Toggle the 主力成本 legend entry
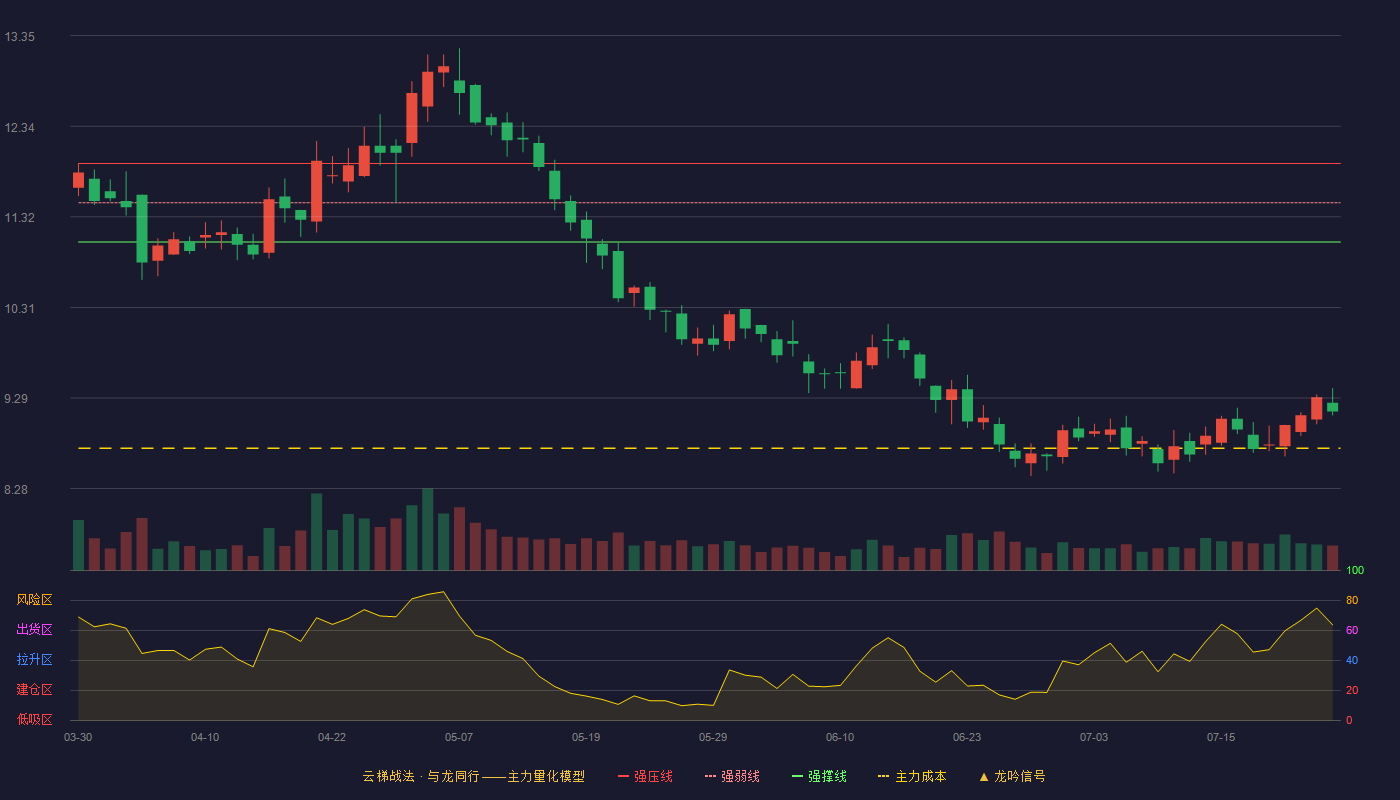The height and width of the screenshot is (800, 1400). tap(912, 776)
